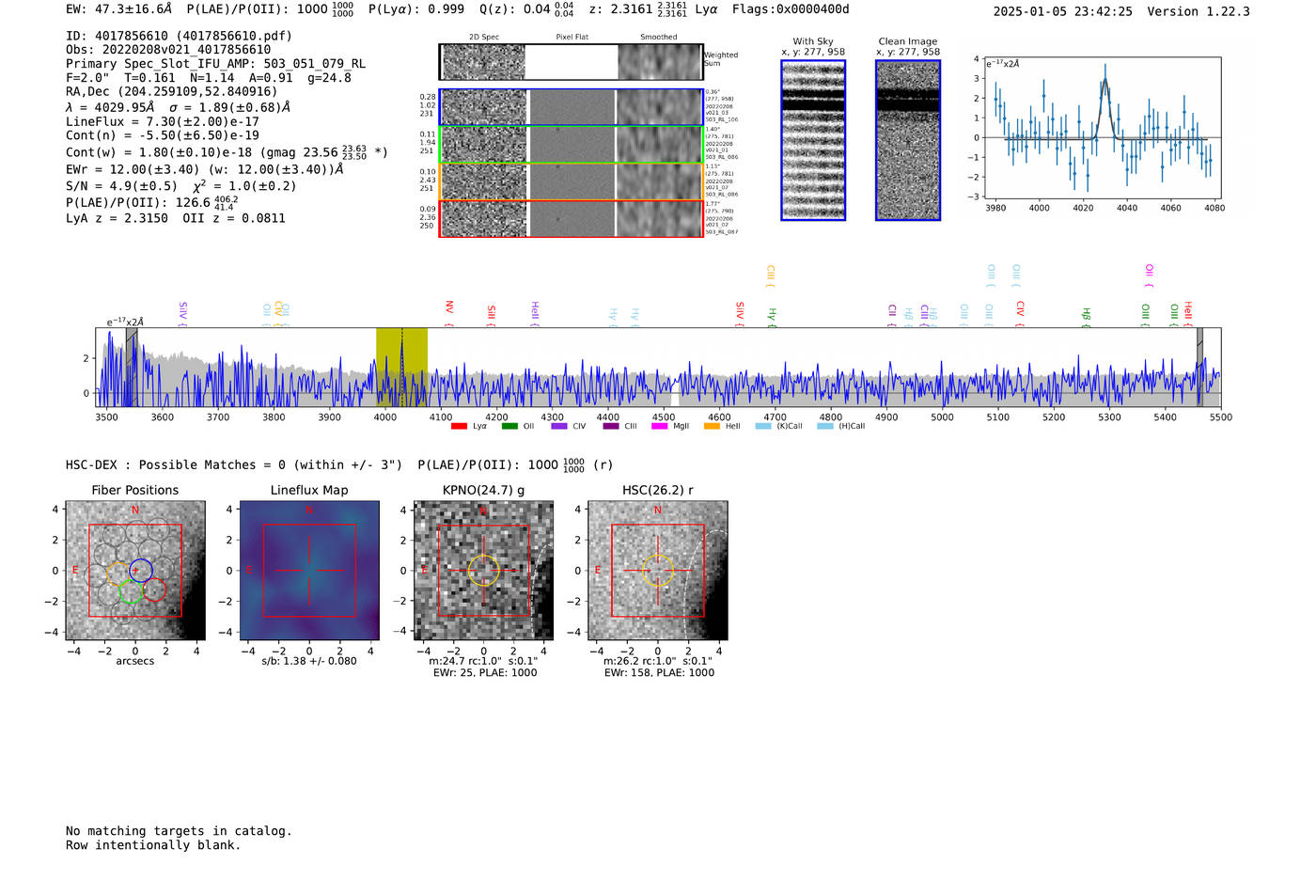Click the "LineFlux = 7.30(±2.00)e-17" line

coord(163,122)
